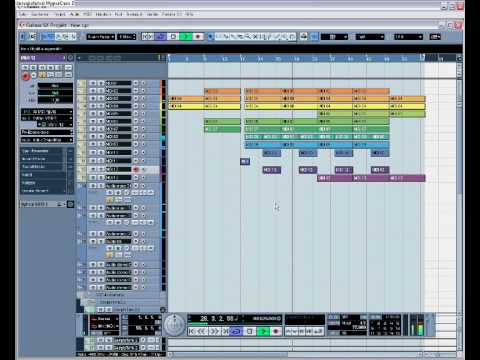Screen dimensions: 480x360
Task: Expand the Track Parameters Inspector section
Action: pos(42,151)
